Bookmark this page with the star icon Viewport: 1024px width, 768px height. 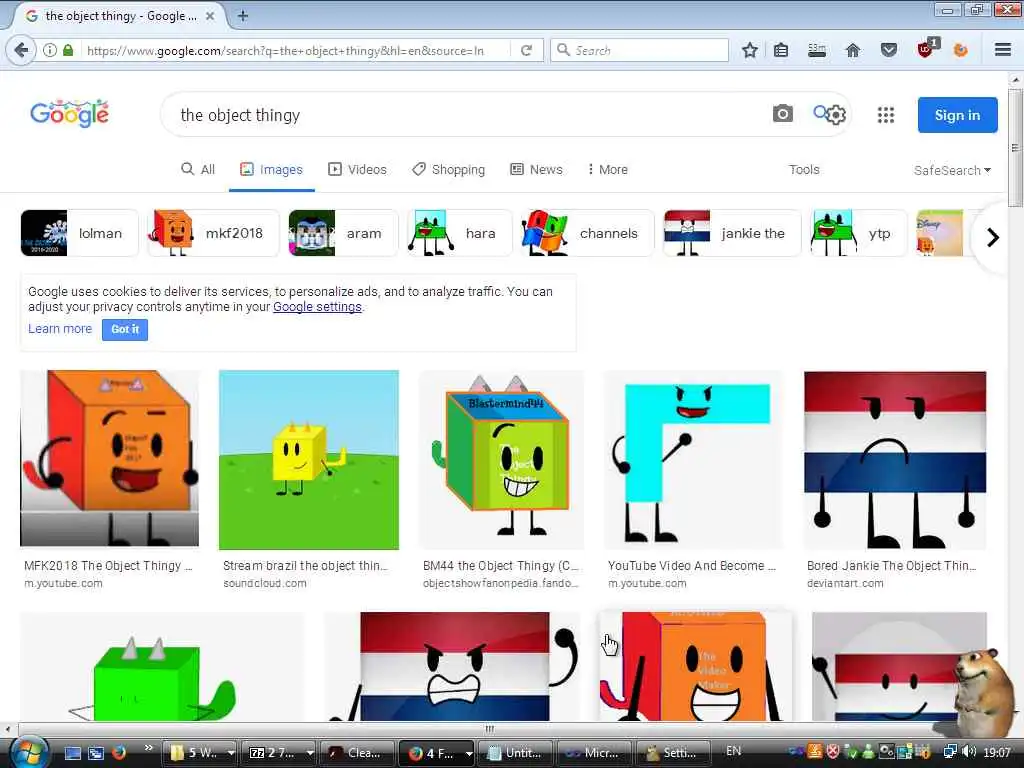coord(750,50)
